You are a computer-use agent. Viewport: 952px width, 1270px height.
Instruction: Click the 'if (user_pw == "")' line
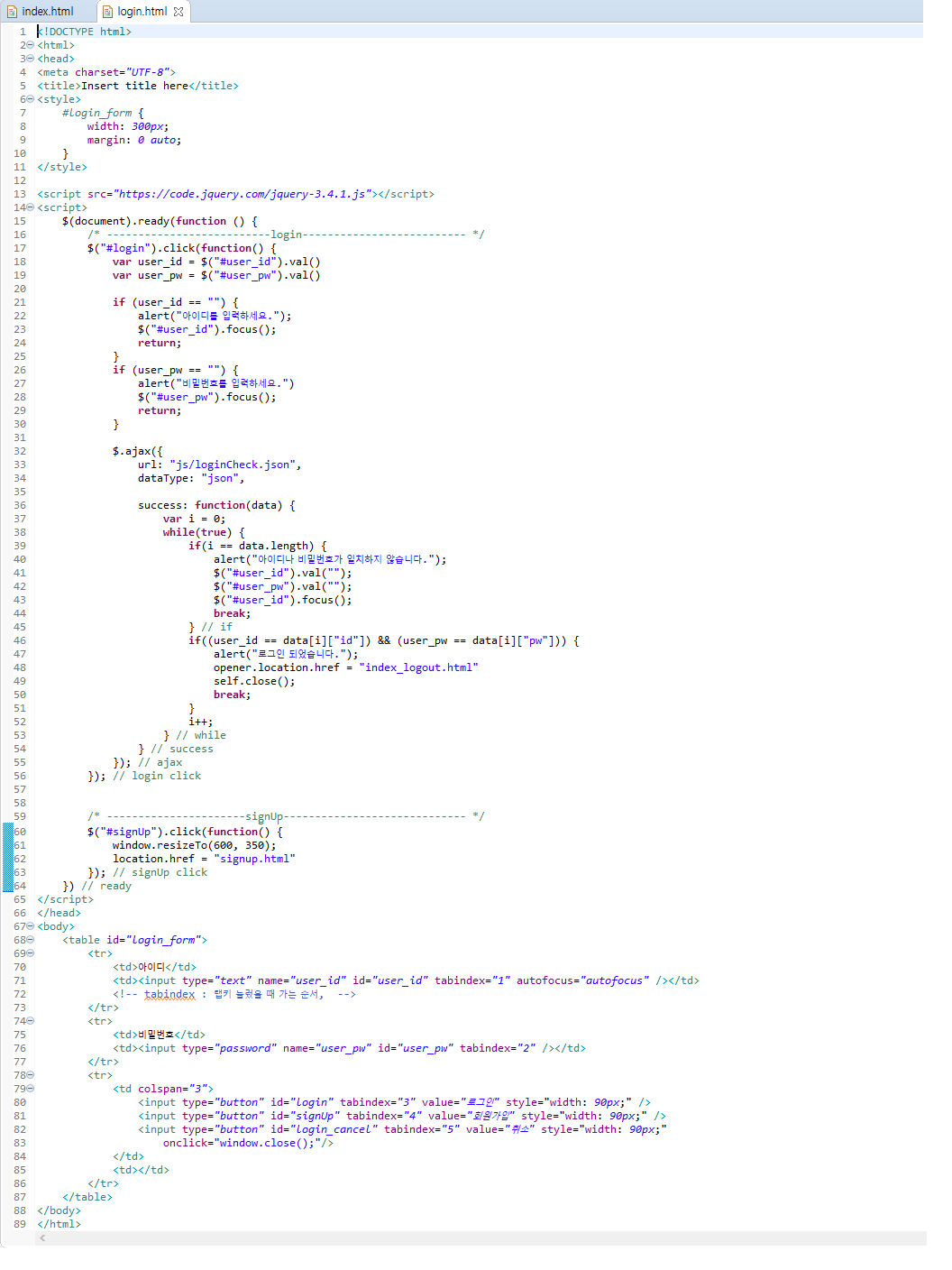176,370
